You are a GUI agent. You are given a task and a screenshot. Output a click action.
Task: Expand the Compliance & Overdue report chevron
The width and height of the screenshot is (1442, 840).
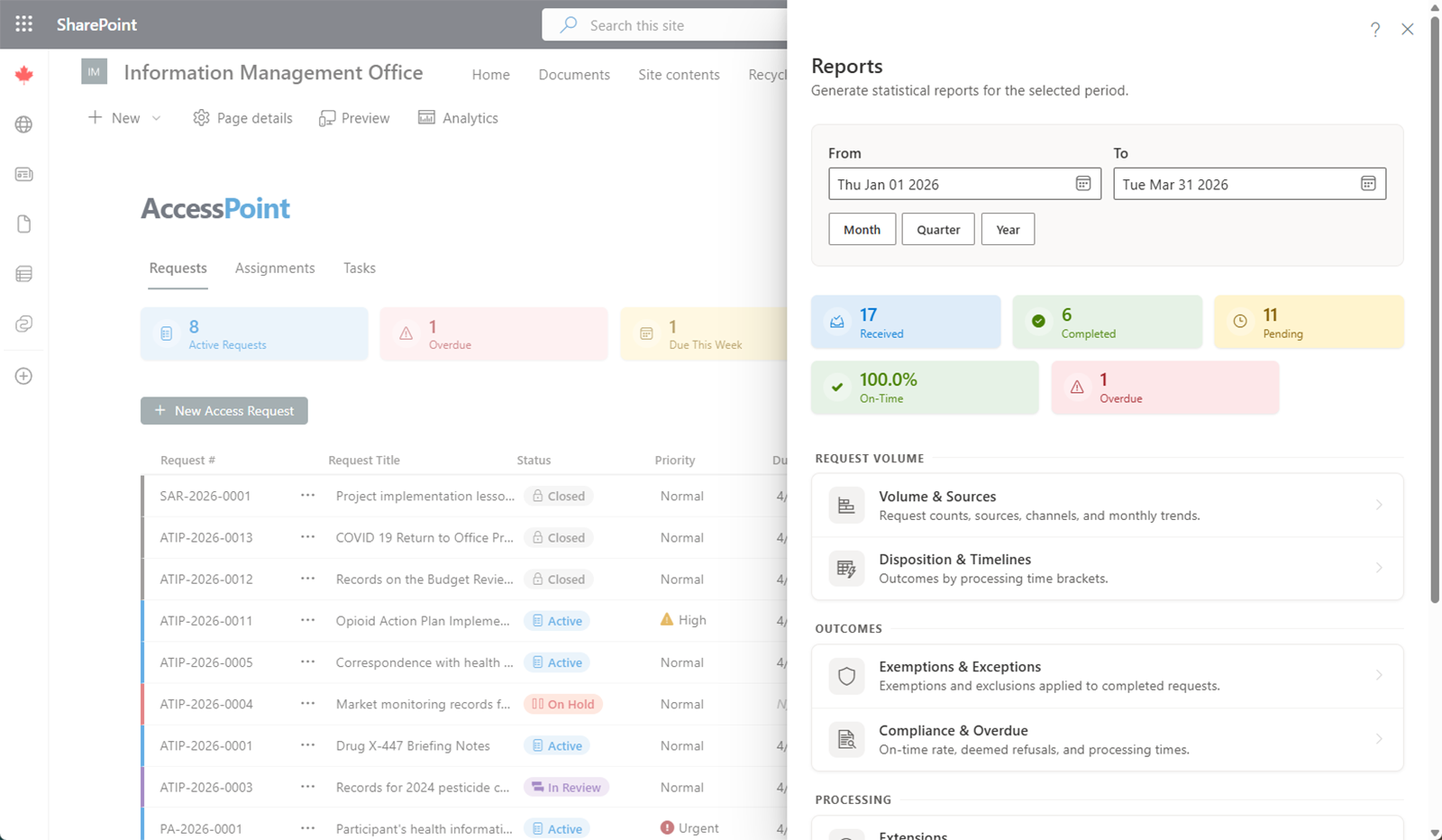1378,739
